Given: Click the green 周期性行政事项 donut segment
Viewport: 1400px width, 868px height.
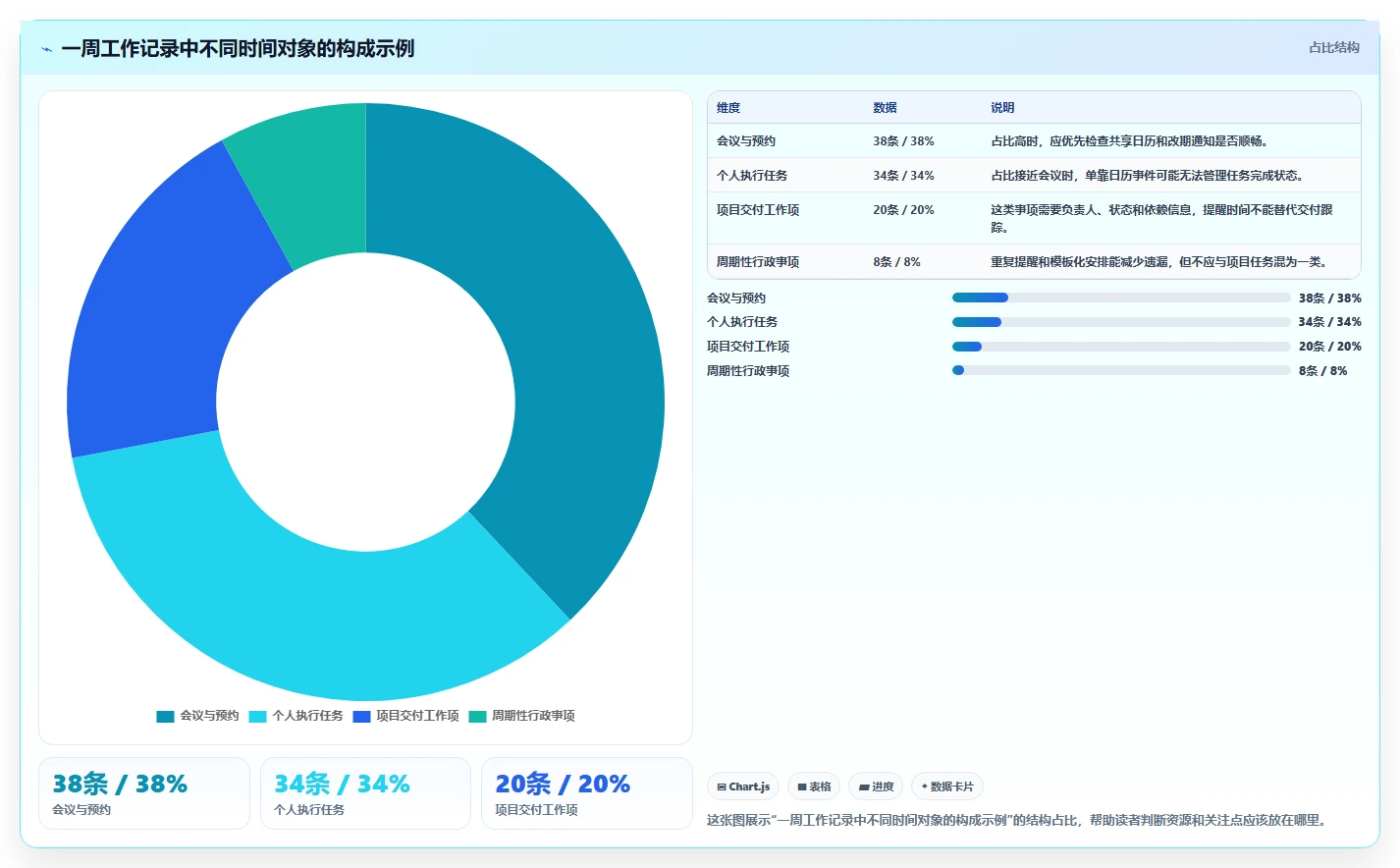Looking at the screenshot, I should pyautogui.click(x=309, y=182).
